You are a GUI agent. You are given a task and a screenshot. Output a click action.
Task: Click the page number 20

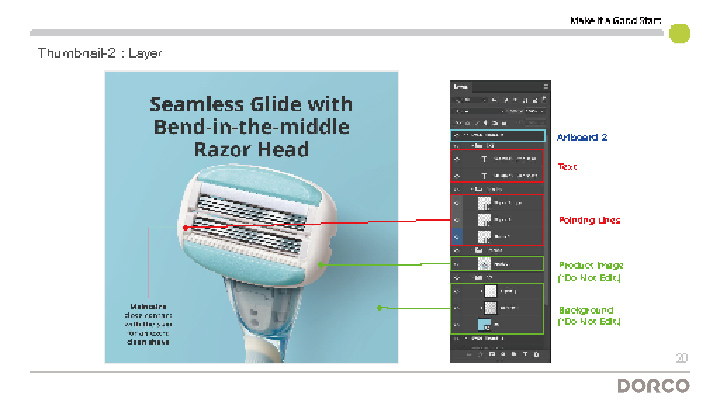click(681, 358)
